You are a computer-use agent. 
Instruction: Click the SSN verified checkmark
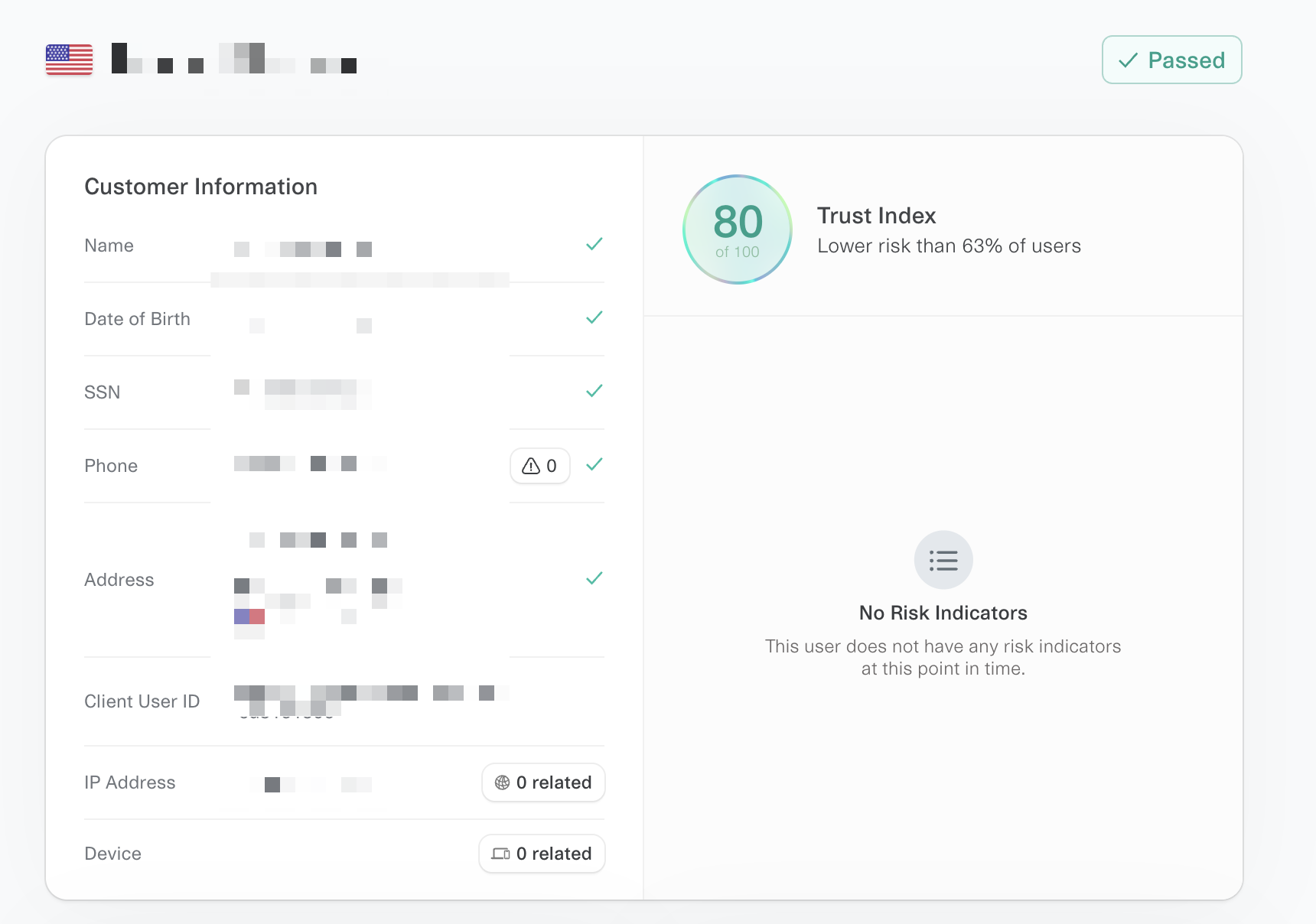pos(594,392)
